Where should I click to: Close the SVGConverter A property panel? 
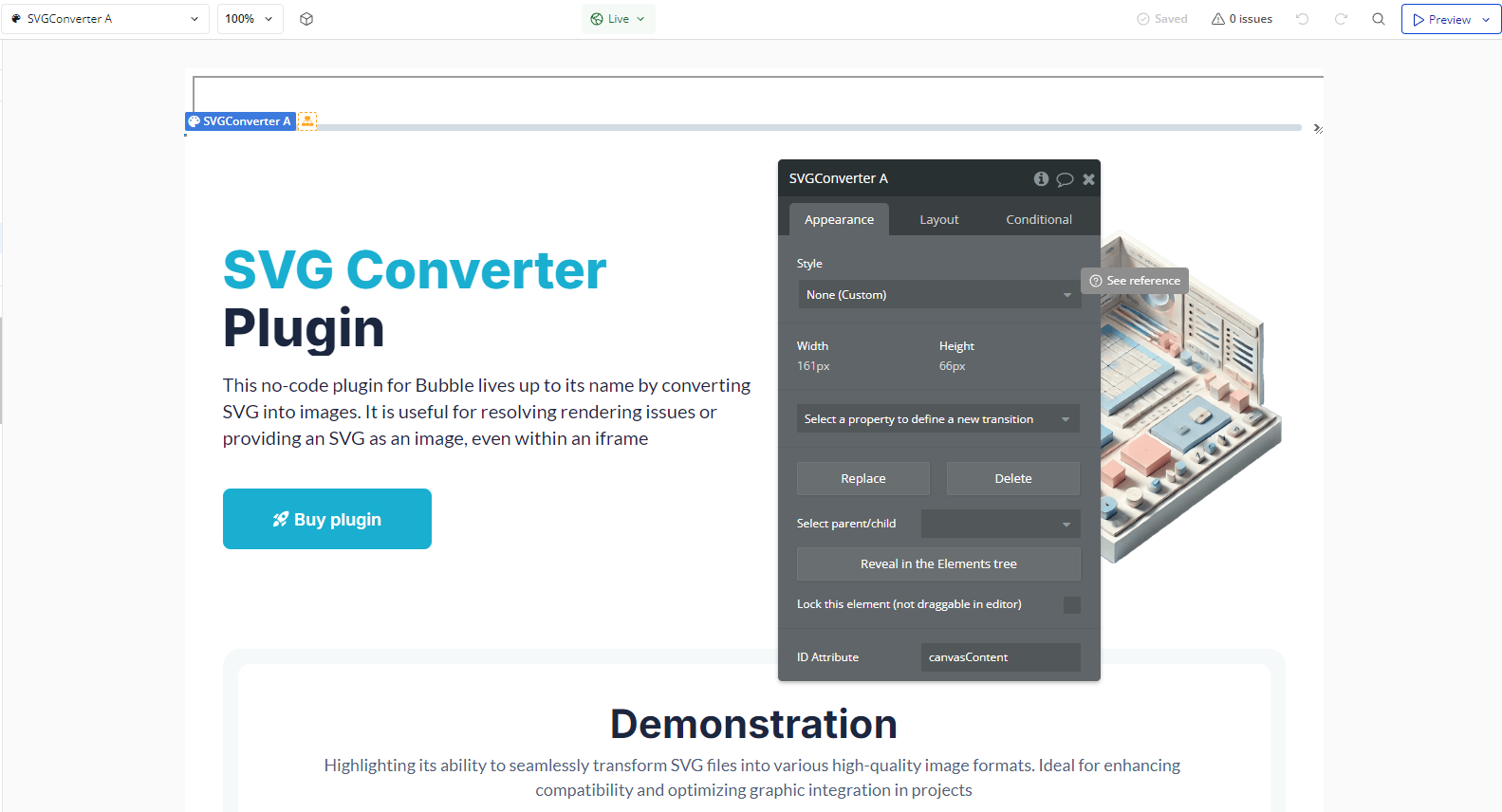(1088, 179)
